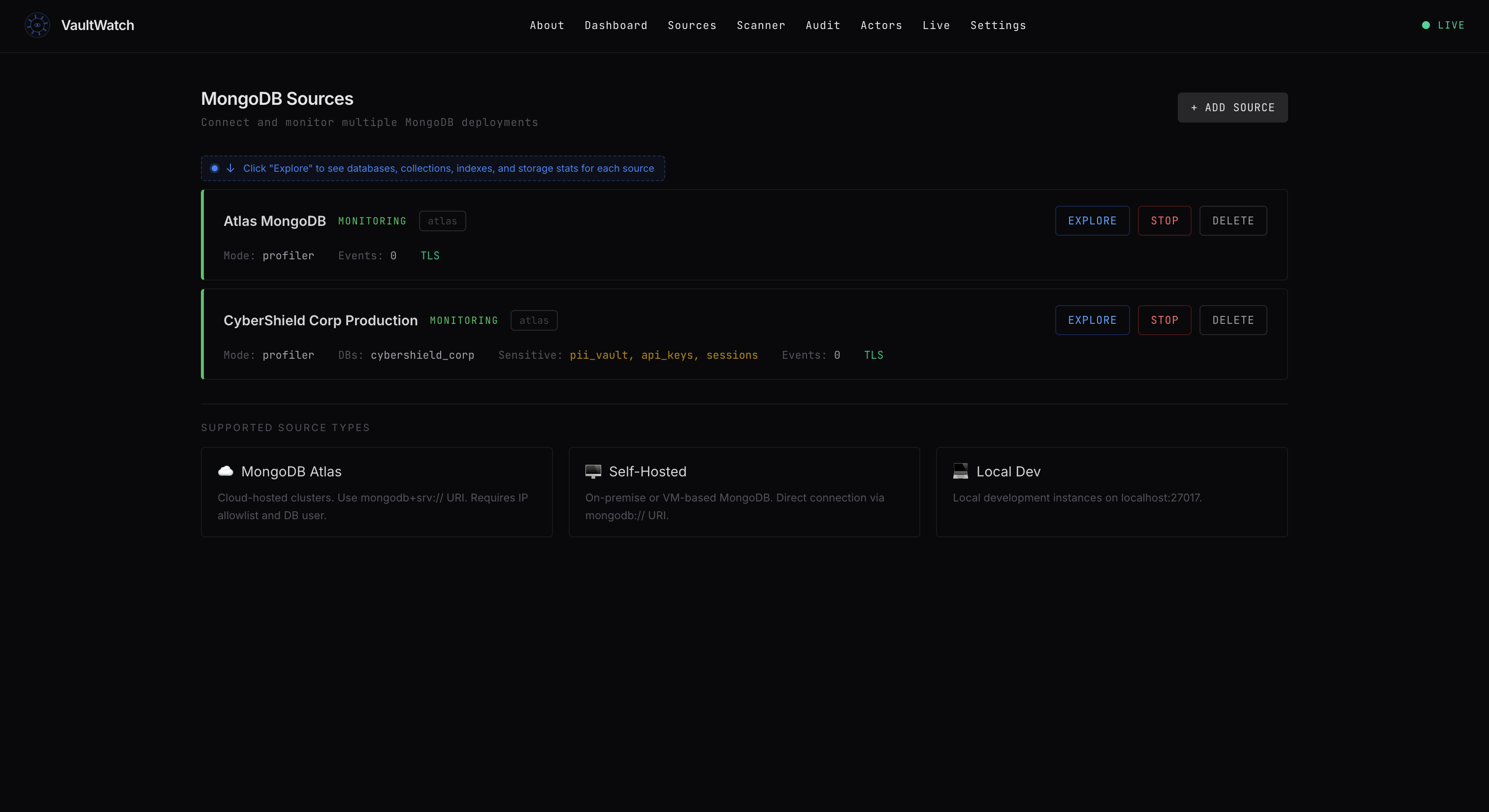Click the blue dot in hint banner
This screenshot has width=1489, height=812.
click(215, 168)
